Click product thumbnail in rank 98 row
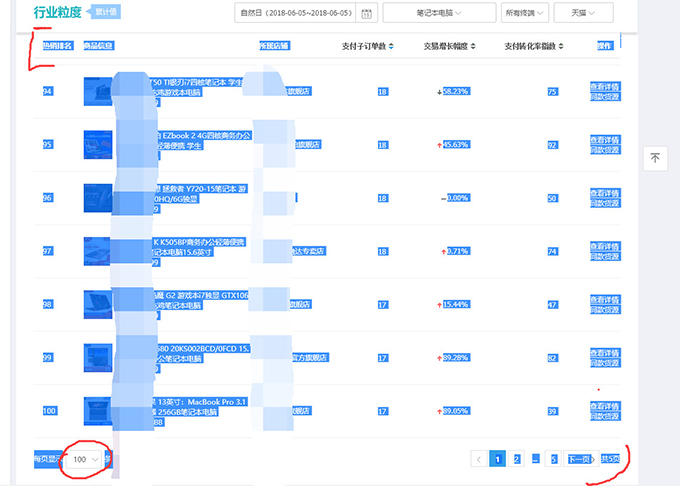This screenshot has height=486, width=680. 98,305
